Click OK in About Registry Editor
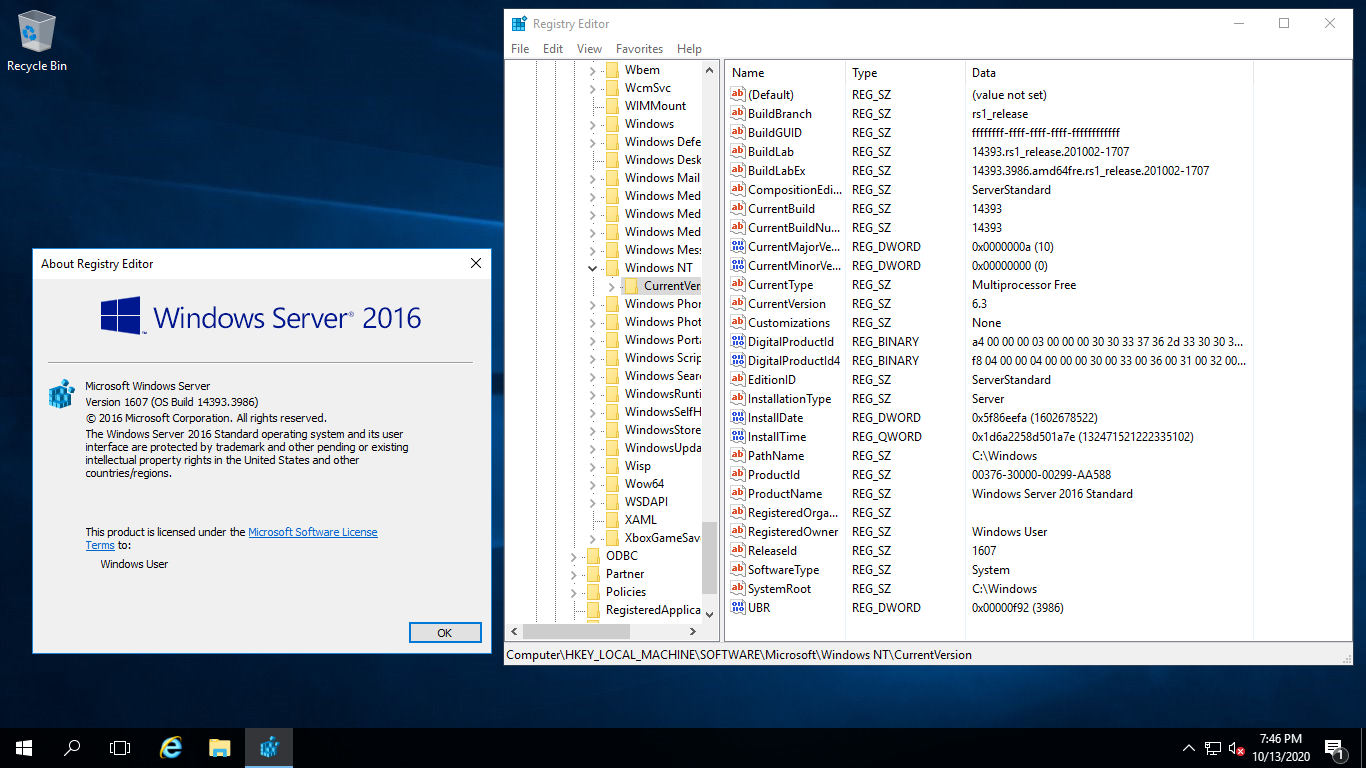Image resolution: width=1366 pixels, height=768 pixels. [445, 632]
